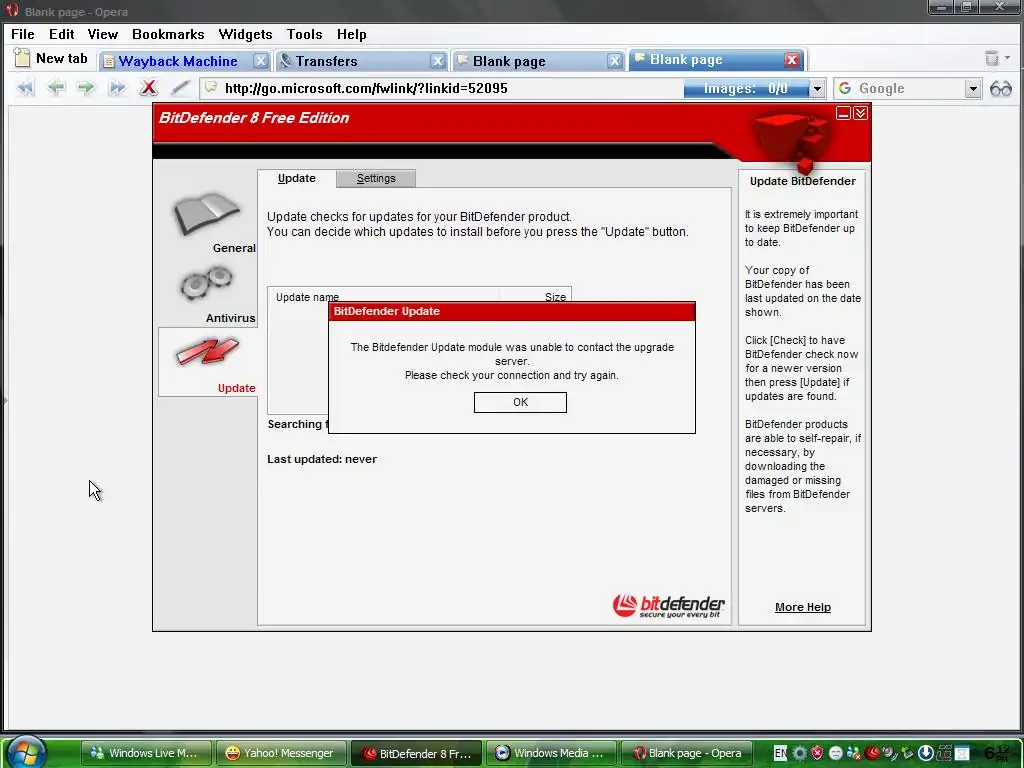Expand the Google search engine dropdown
This screenshot has width=1024, height=768.
[x=973, y=88]
